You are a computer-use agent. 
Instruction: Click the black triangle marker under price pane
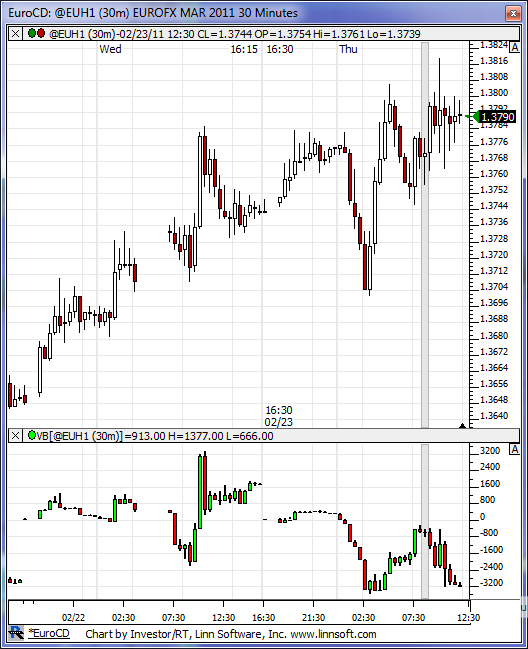coord(462,425)
